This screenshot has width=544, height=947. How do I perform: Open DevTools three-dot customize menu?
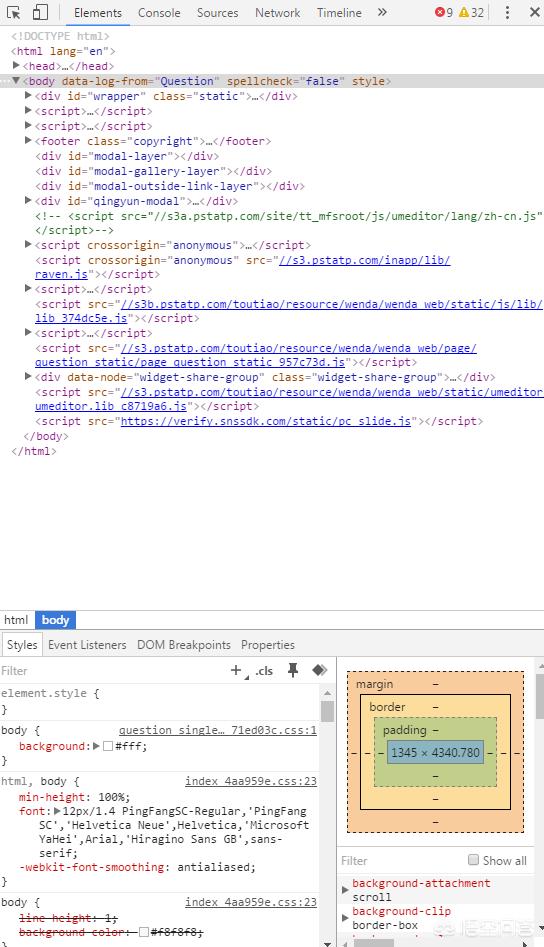(x=507, y=12)
